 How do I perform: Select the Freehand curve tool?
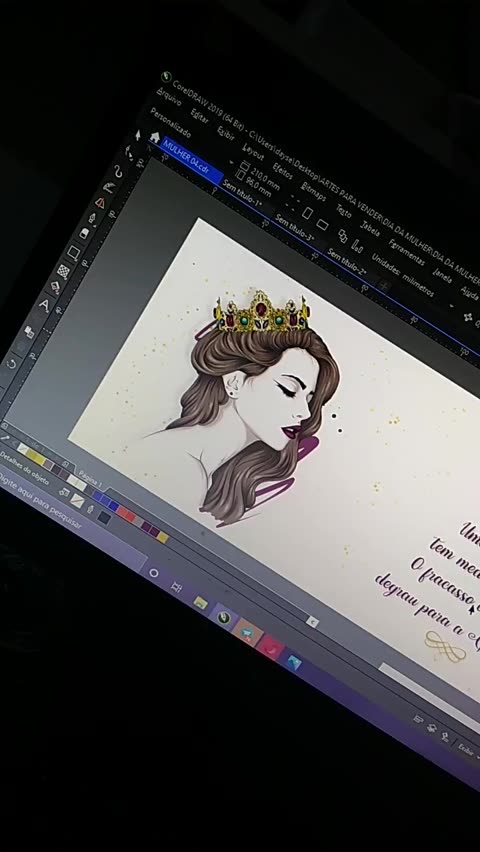118,172
